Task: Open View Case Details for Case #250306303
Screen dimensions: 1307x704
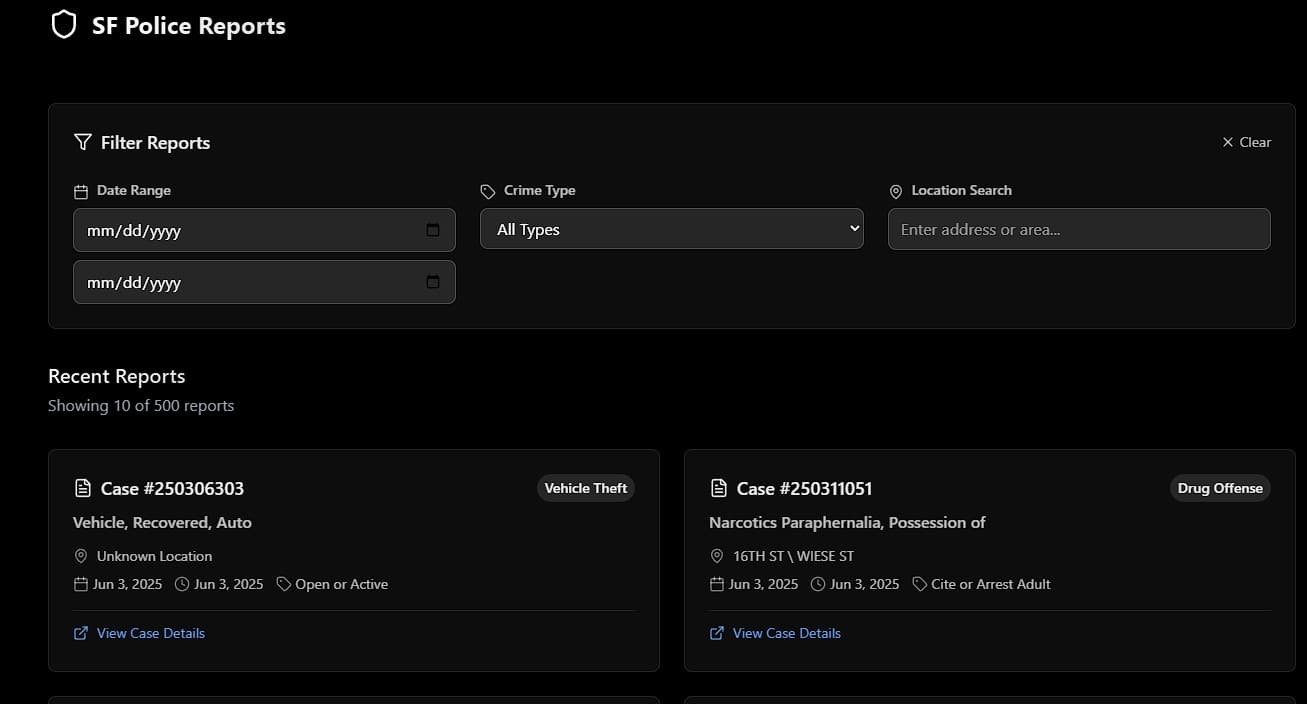Action: 150,632
